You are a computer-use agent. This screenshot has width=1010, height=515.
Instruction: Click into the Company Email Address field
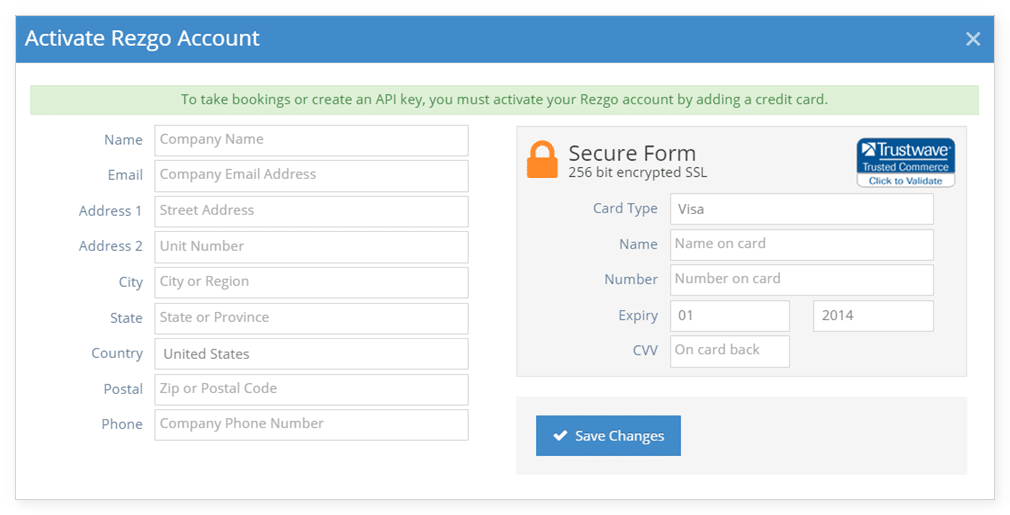pyautogui.click(x=311, y=176)
